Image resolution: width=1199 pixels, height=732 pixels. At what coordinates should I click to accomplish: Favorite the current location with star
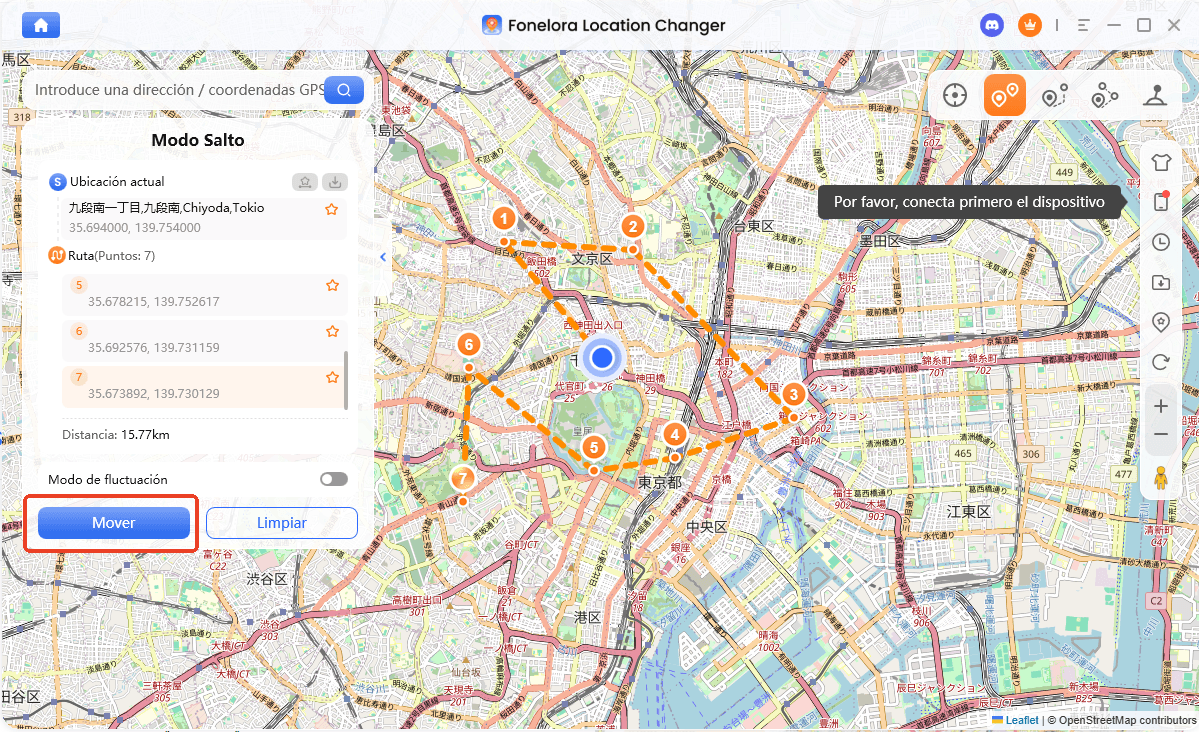click(x=331, y=209)
